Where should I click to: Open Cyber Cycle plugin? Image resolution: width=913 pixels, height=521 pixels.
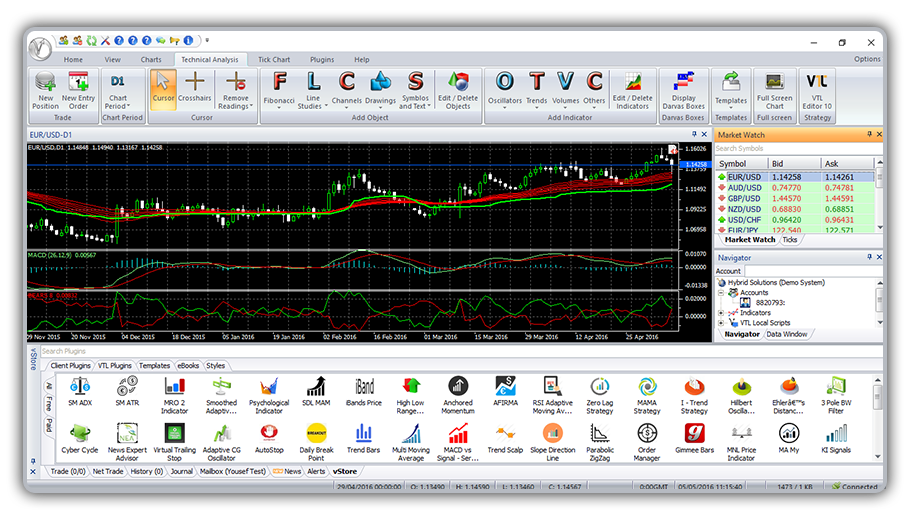click(x=80, y=439)
